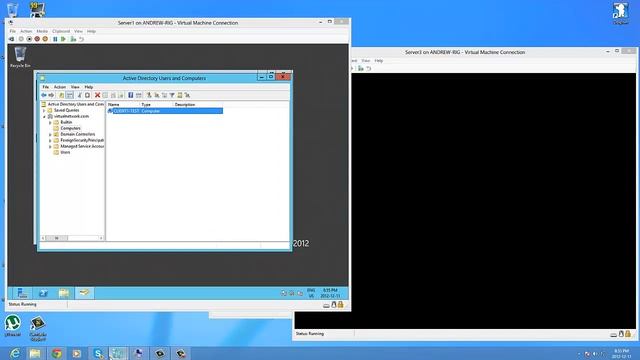The width and height of the screenshot is (640, 360).
Task: Open the View menu in the second VM window
Action: [x=365, y=60]
